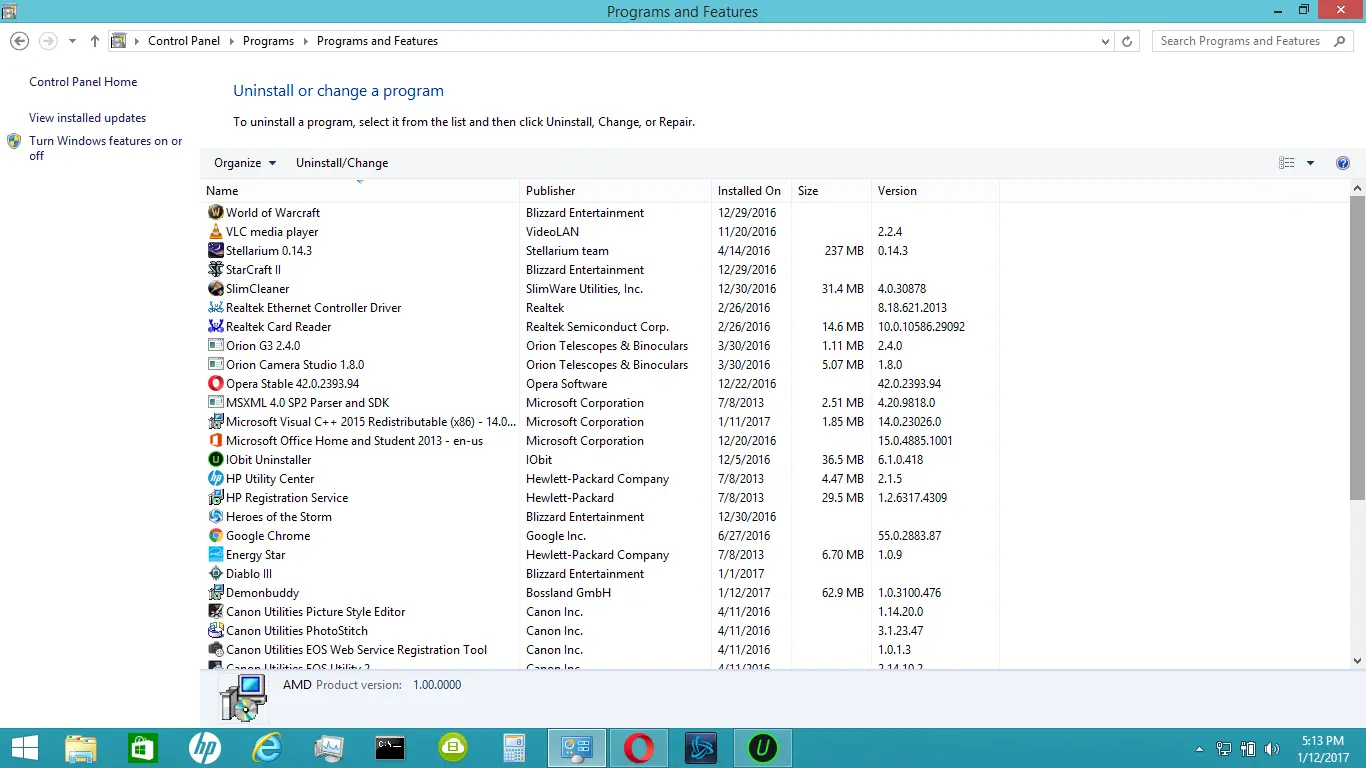This screenshot has height=768, width=1366.
Task: Click the Back navigation arrow
Action: point(19,41)
